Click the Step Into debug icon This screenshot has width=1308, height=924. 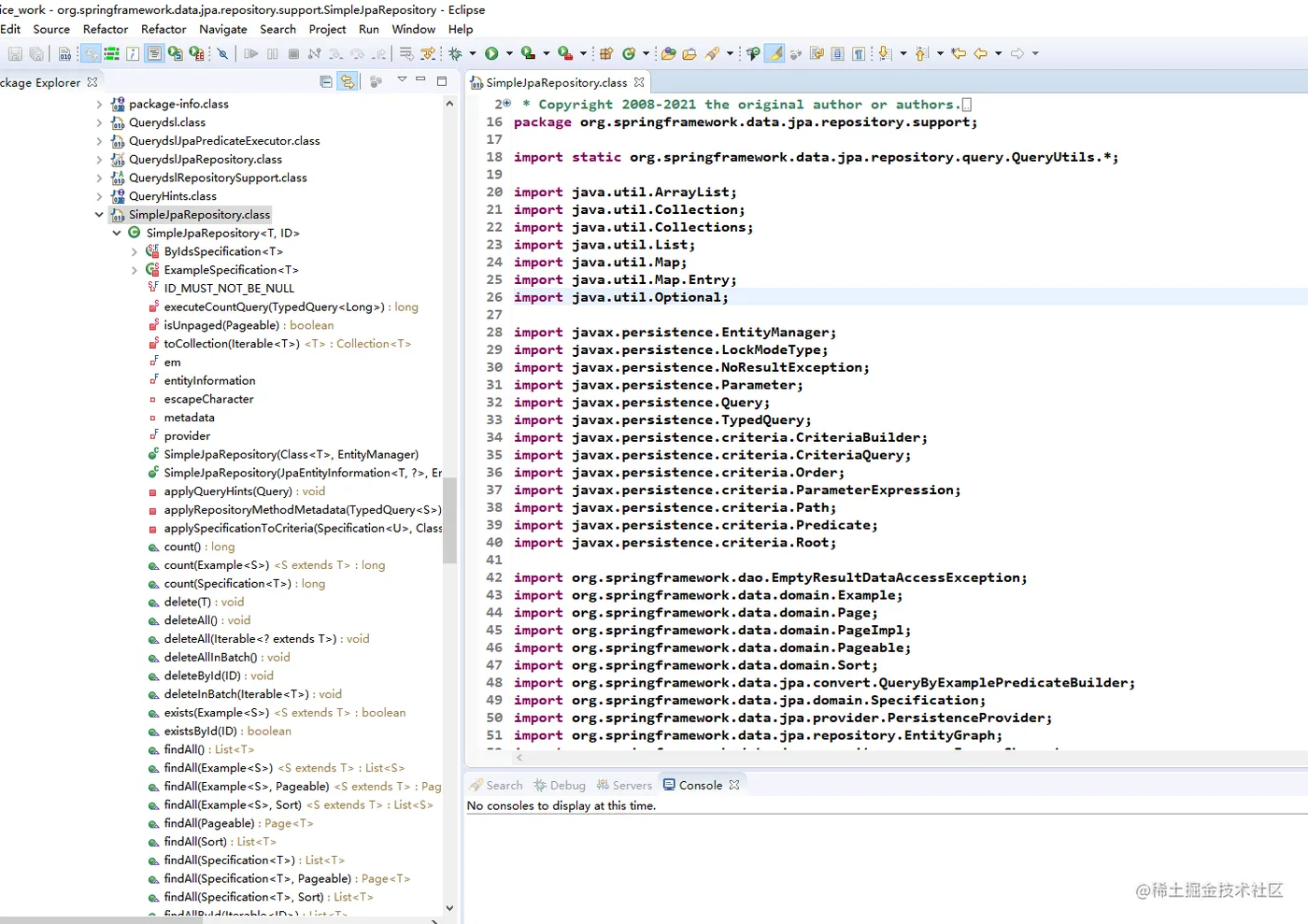point(335,53)
